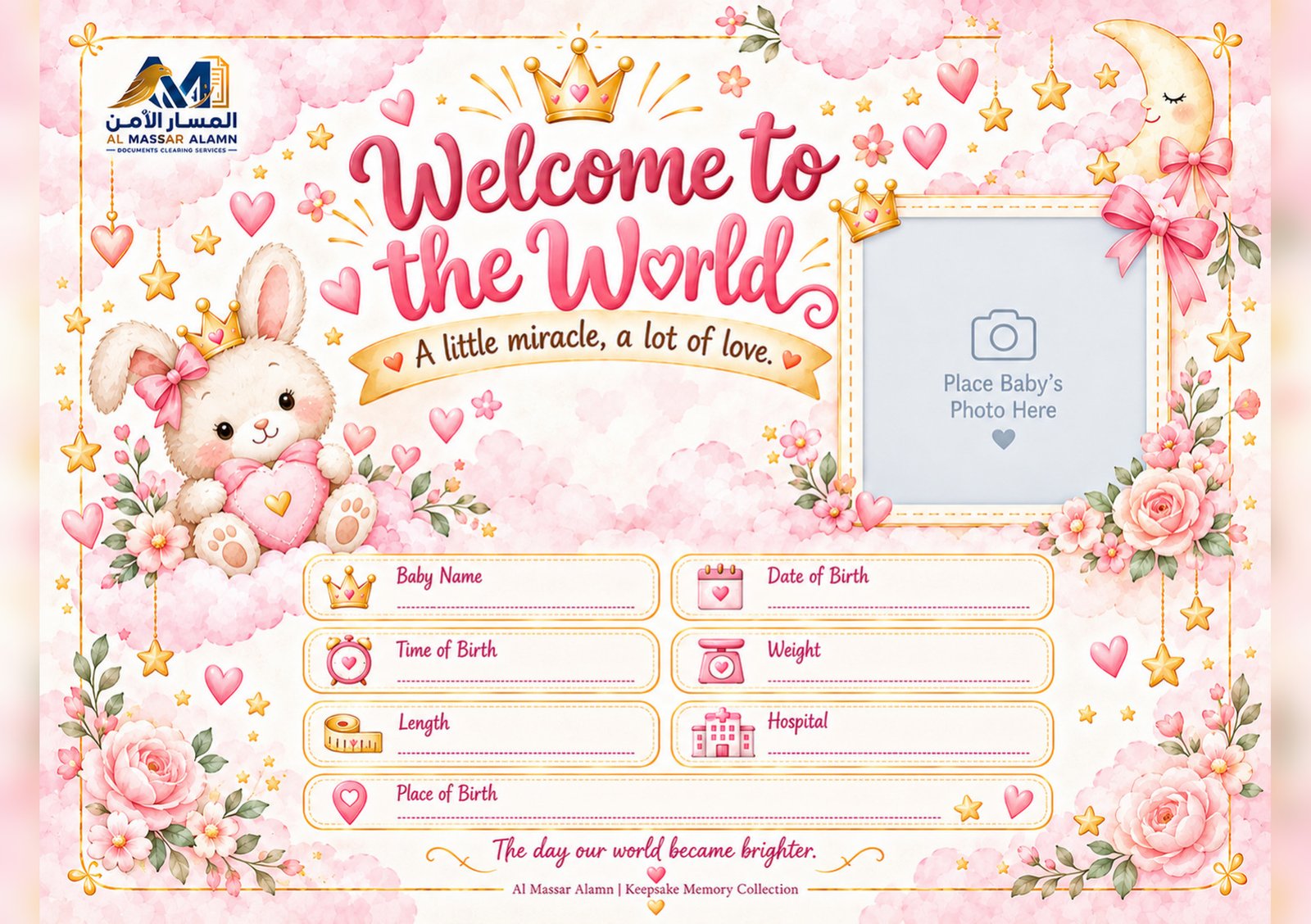Click 'The day our world became brighter.' text
The height and width of the screenshot is (924, 1311).
655,850
